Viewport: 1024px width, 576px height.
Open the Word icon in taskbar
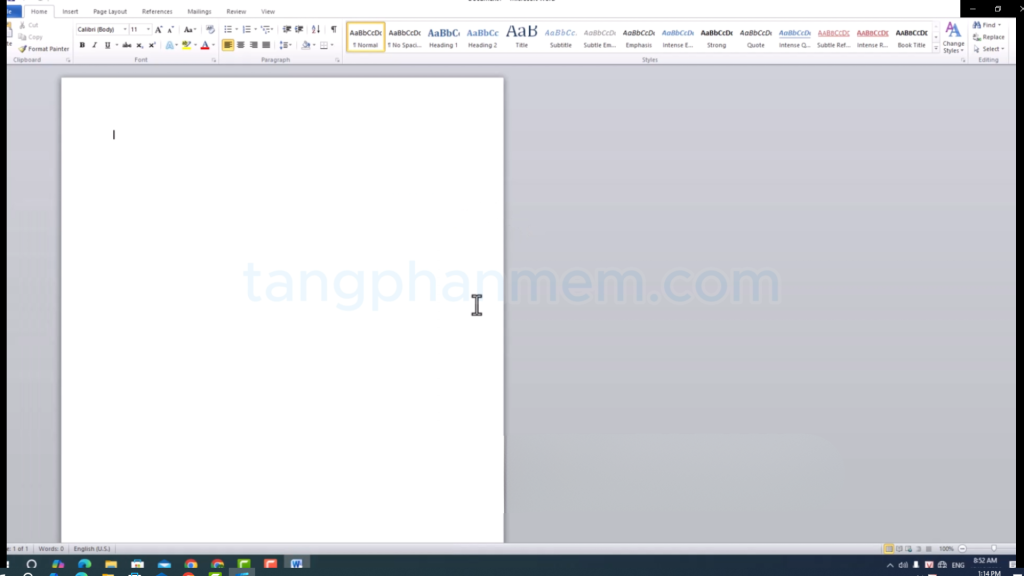296,564
